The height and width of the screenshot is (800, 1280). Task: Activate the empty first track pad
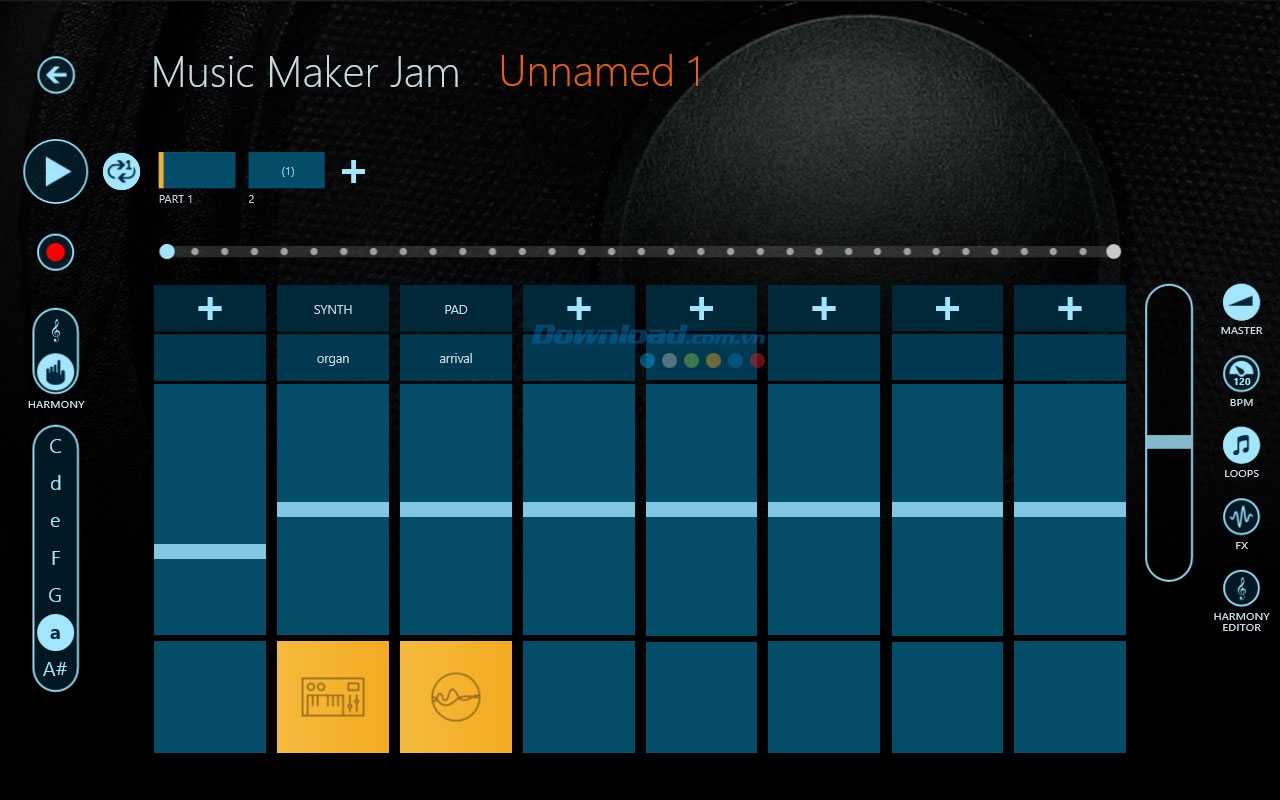click(x=210, y=697)
